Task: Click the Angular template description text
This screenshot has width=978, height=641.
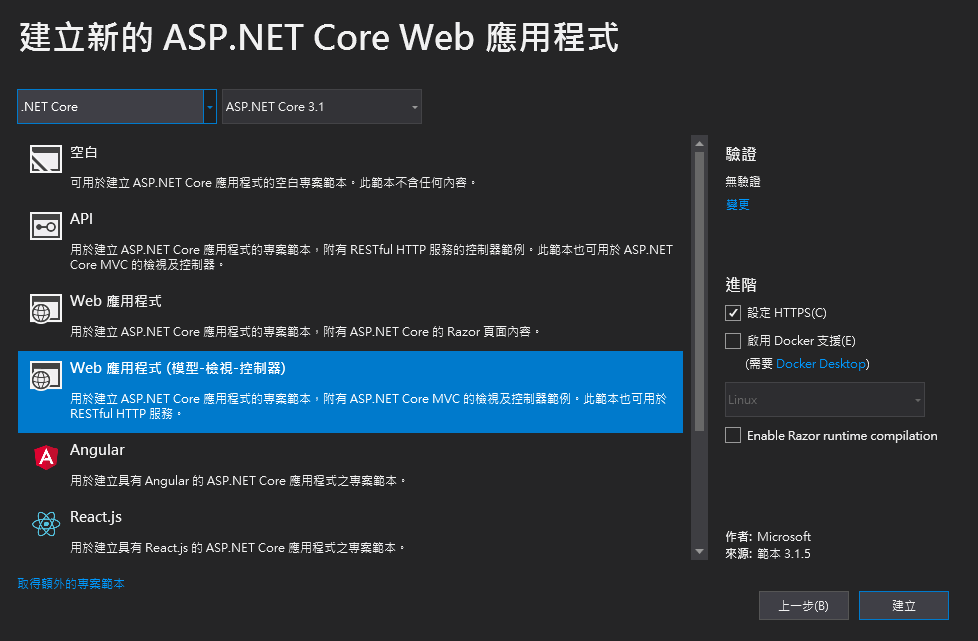Action: coord(238,481)
